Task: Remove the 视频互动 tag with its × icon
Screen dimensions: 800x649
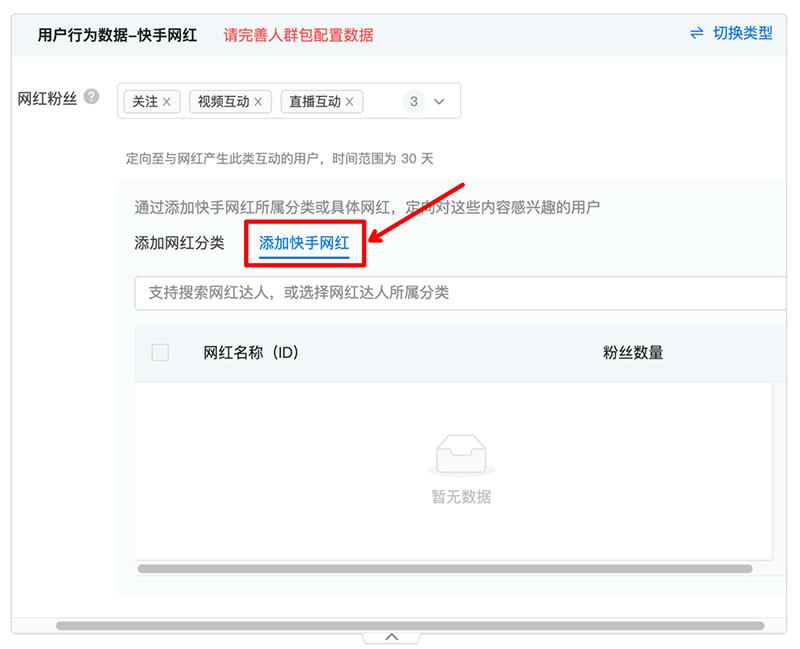Action: pyautogui.click(x=258, y=102)
